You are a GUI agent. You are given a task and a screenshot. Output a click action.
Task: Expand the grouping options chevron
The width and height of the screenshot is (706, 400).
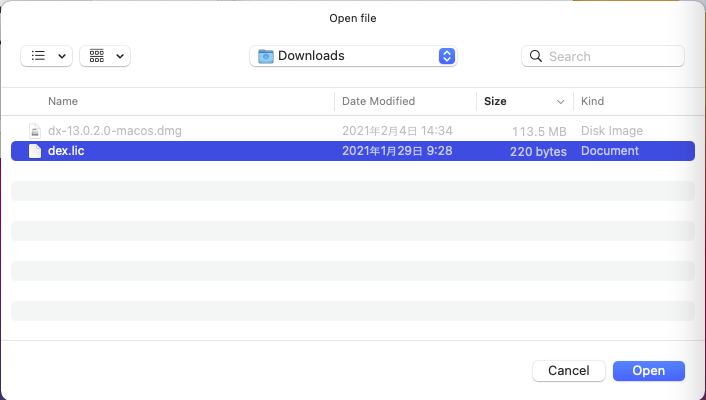120,56
